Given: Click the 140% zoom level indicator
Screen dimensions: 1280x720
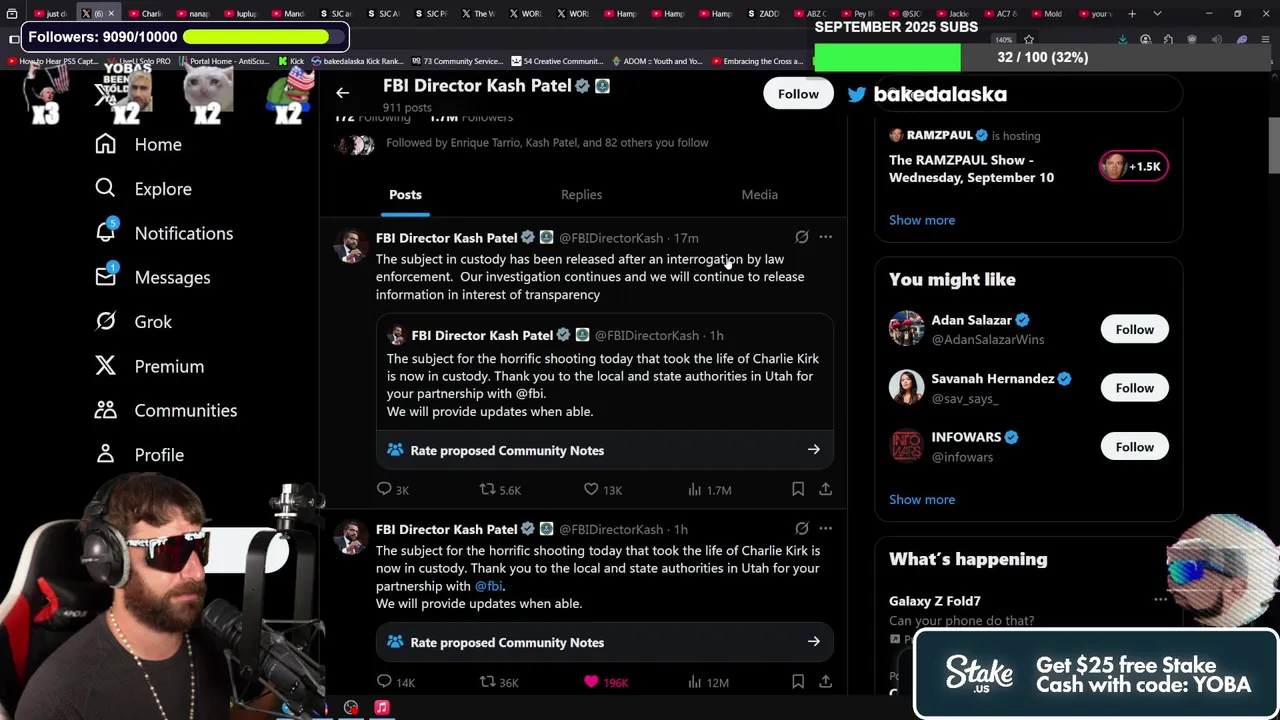Looking at the screenshot, I should tap(1003, 40).
